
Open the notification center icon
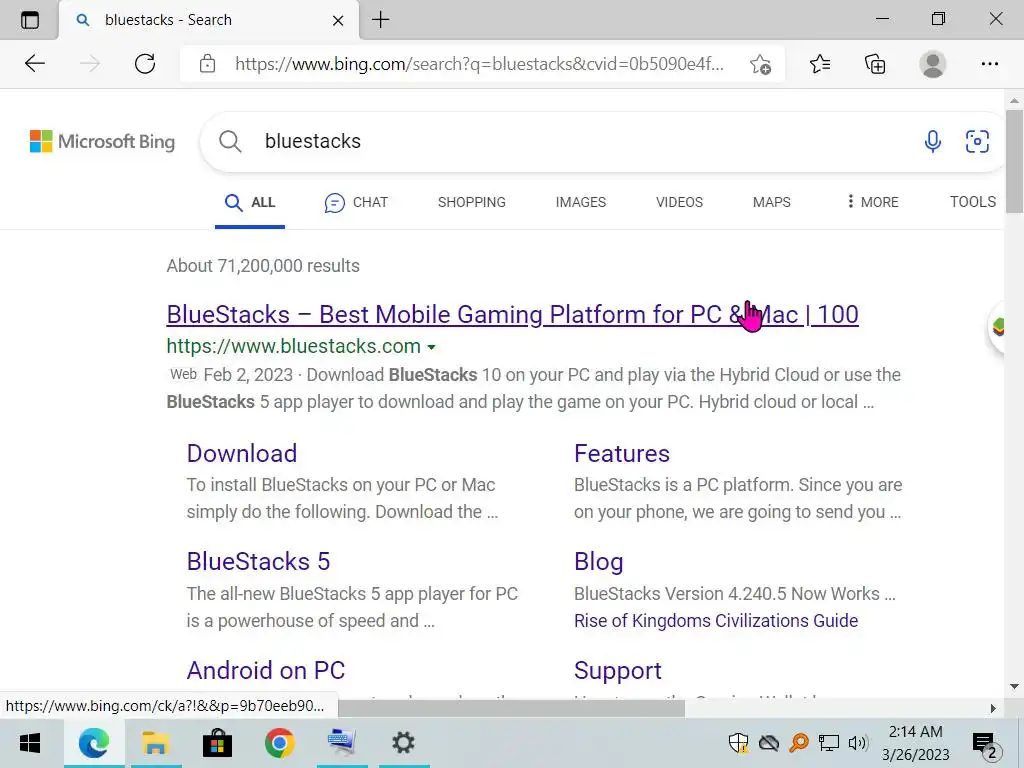986,744
